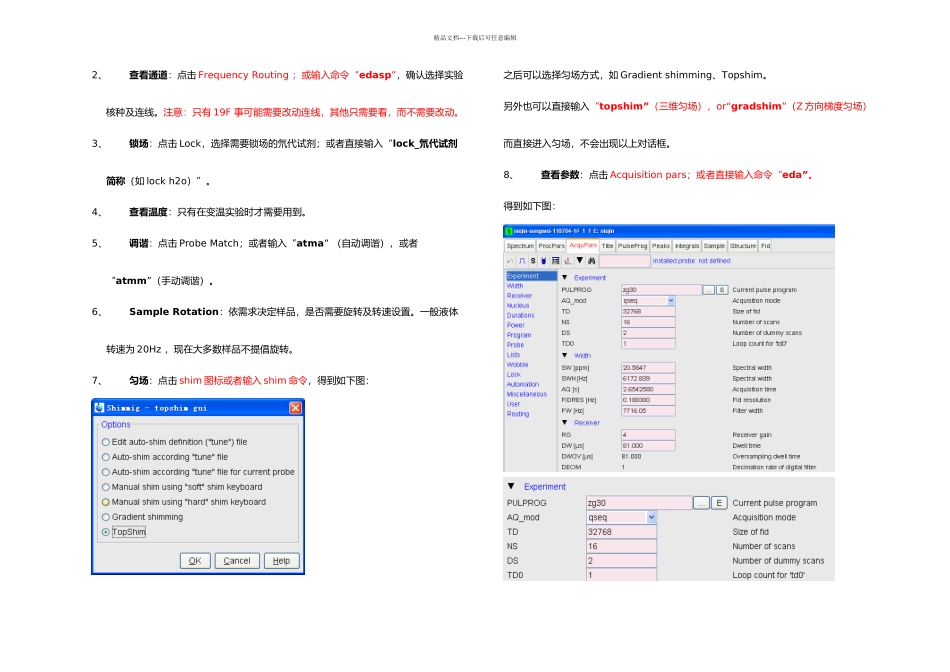The height and width of the screenshot is (672, 950).
Task: Select Probe in the parameter sidebar
Action: click(x=515, y=345)
